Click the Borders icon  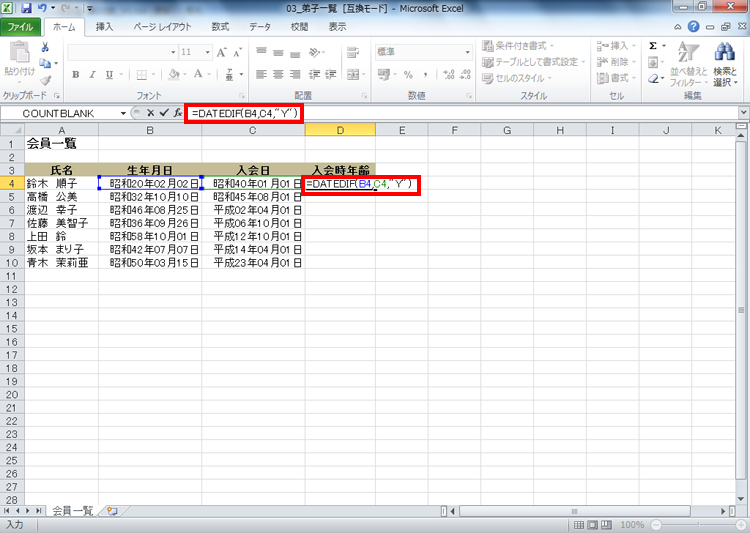142,75
